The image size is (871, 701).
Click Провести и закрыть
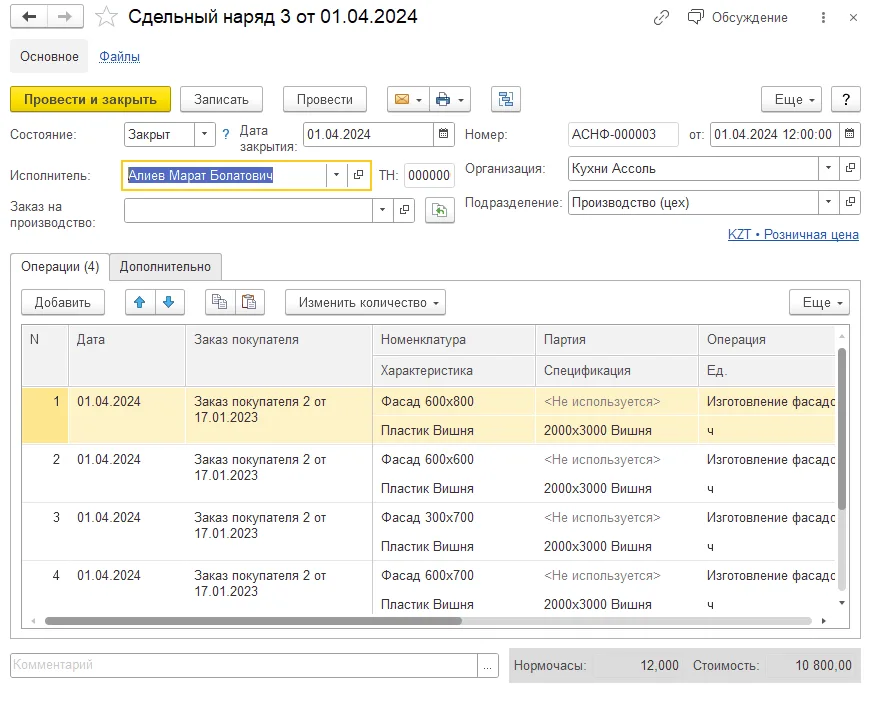[91, 99]
